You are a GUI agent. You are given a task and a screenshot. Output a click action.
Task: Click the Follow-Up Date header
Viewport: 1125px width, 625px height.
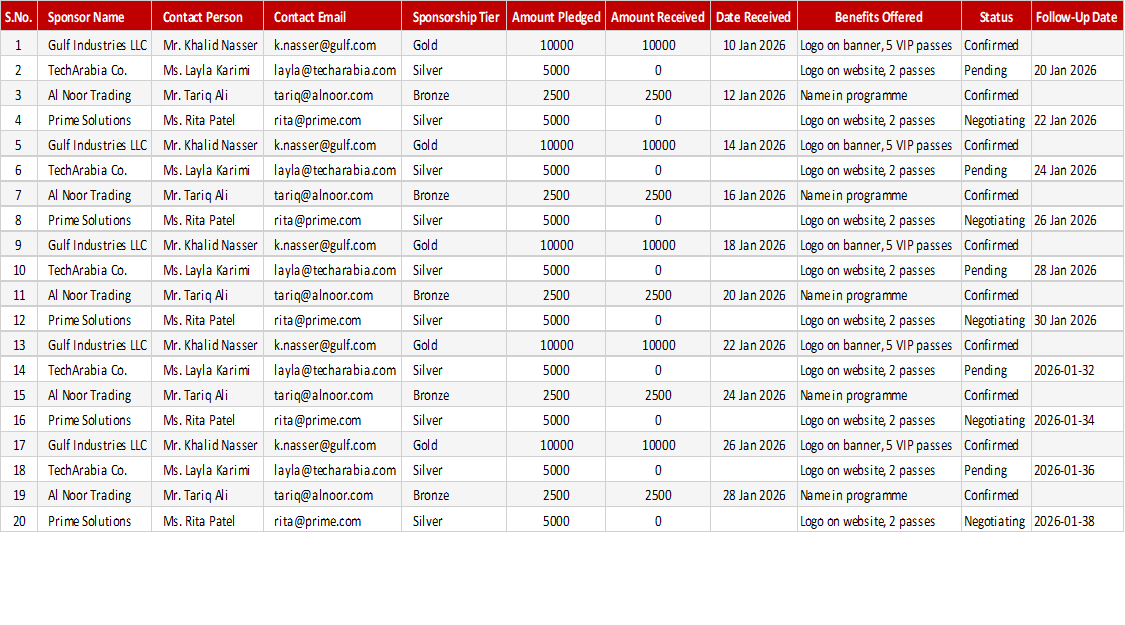tap(1077, 17)
